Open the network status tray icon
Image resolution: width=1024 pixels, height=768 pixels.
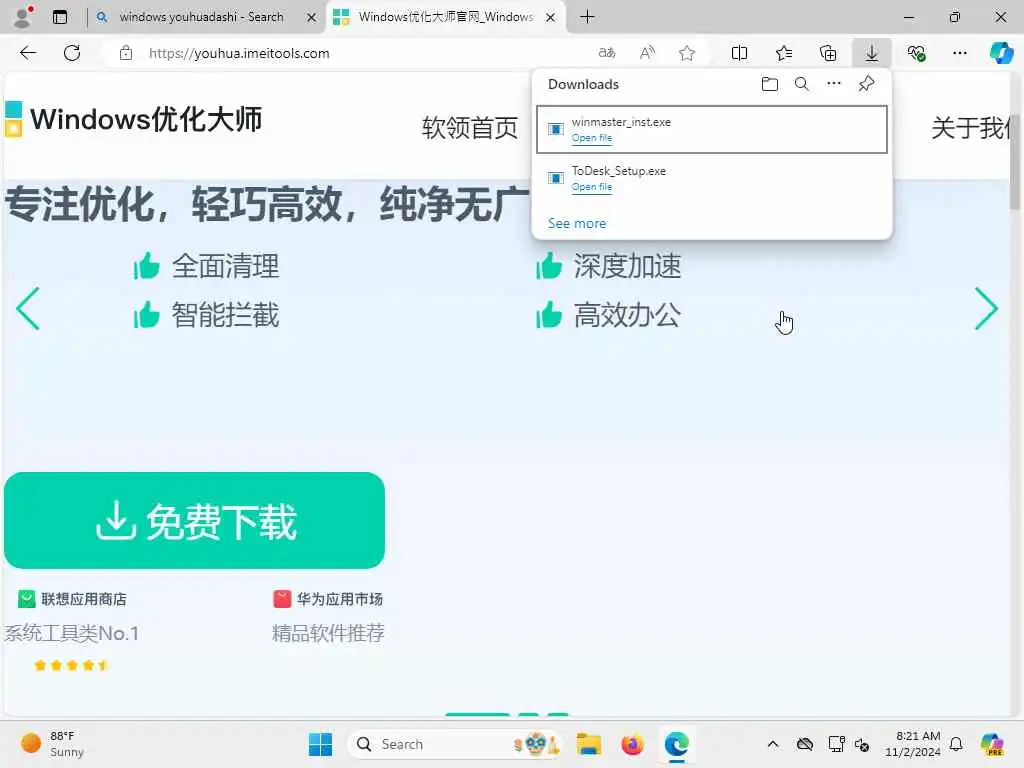click(836, 744)
